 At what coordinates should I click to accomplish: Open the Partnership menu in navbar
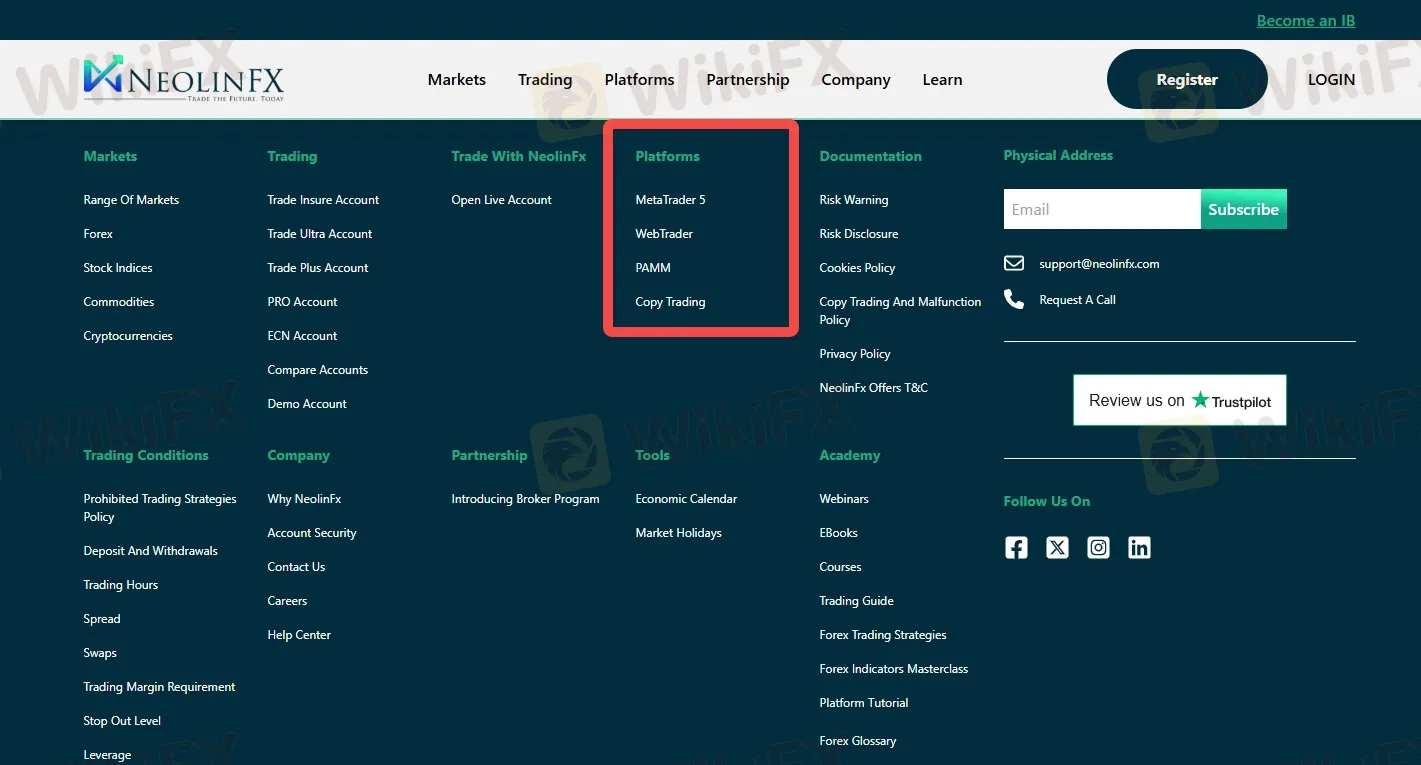click(x=748, y=80)
